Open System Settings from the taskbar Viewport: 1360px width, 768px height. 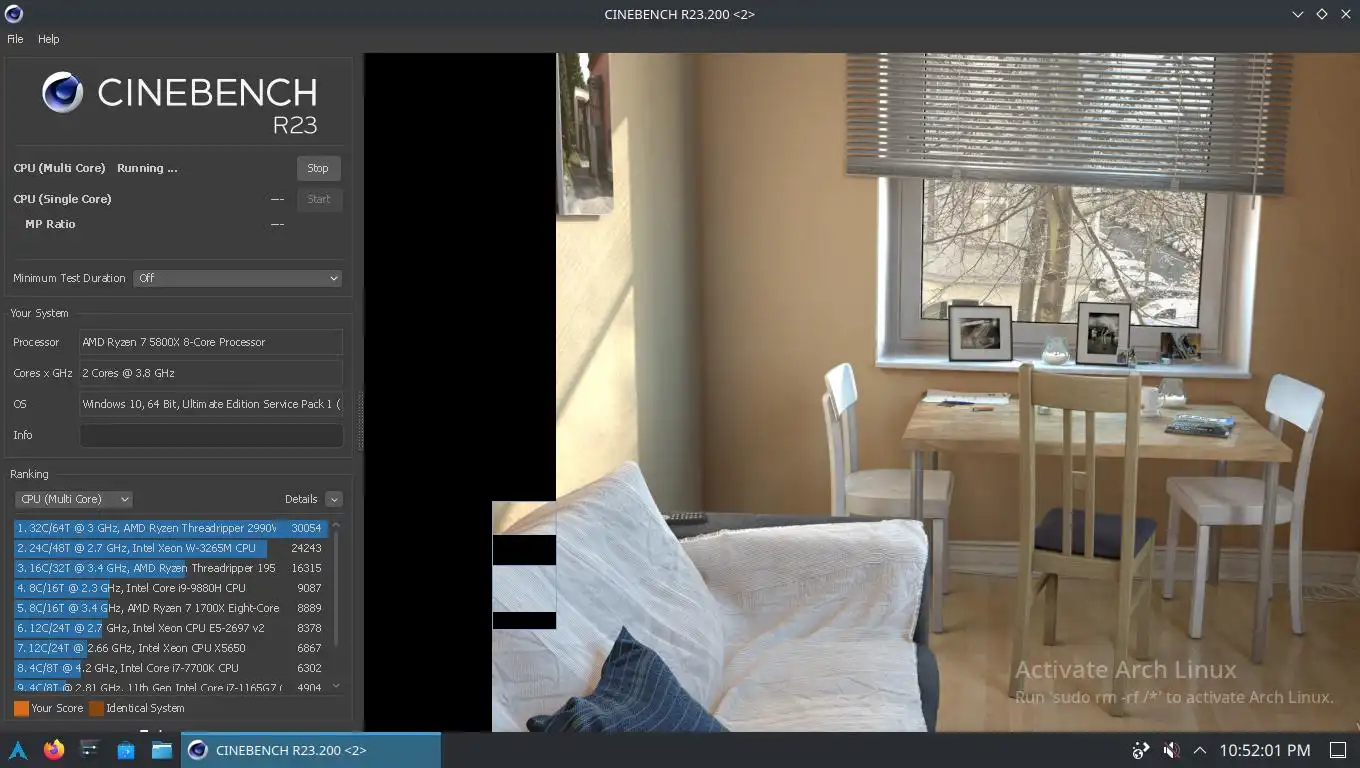[x=90, y=750]
